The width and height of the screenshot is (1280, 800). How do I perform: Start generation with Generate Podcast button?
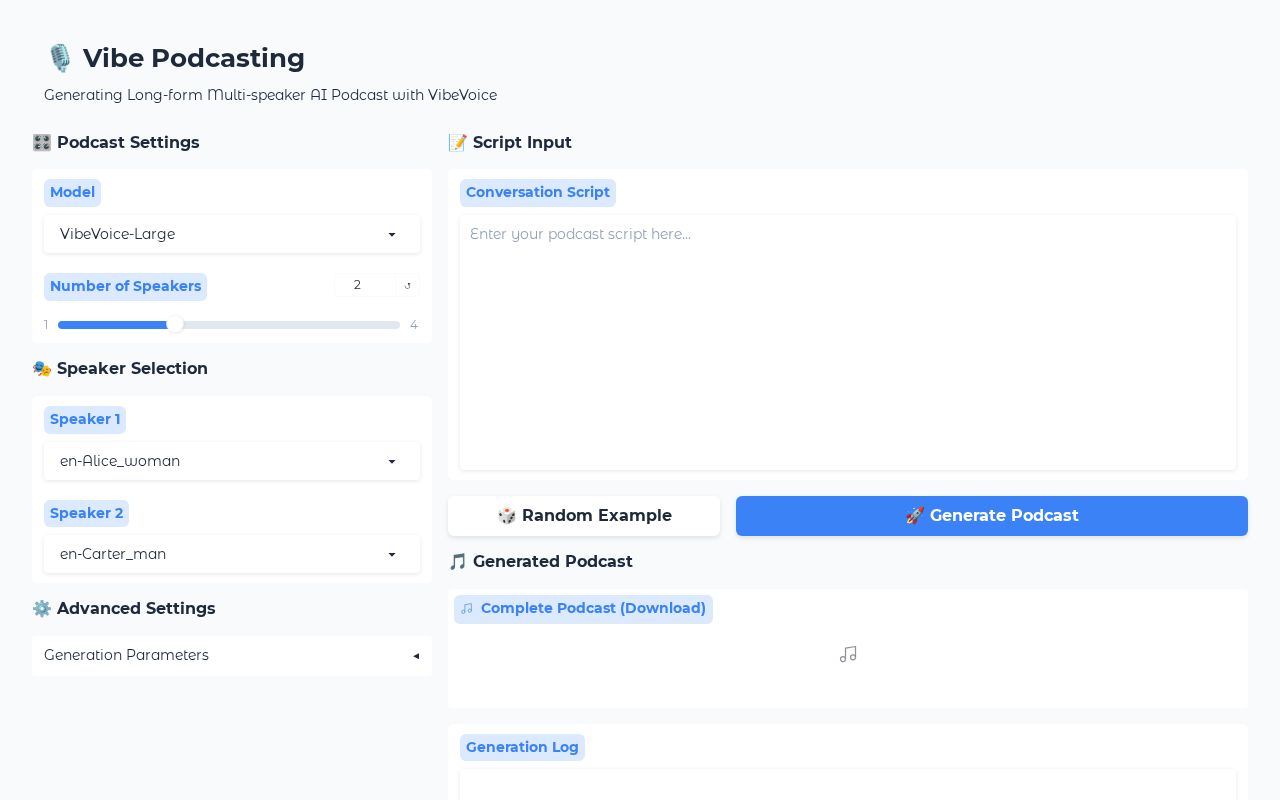tap(992, 516)
